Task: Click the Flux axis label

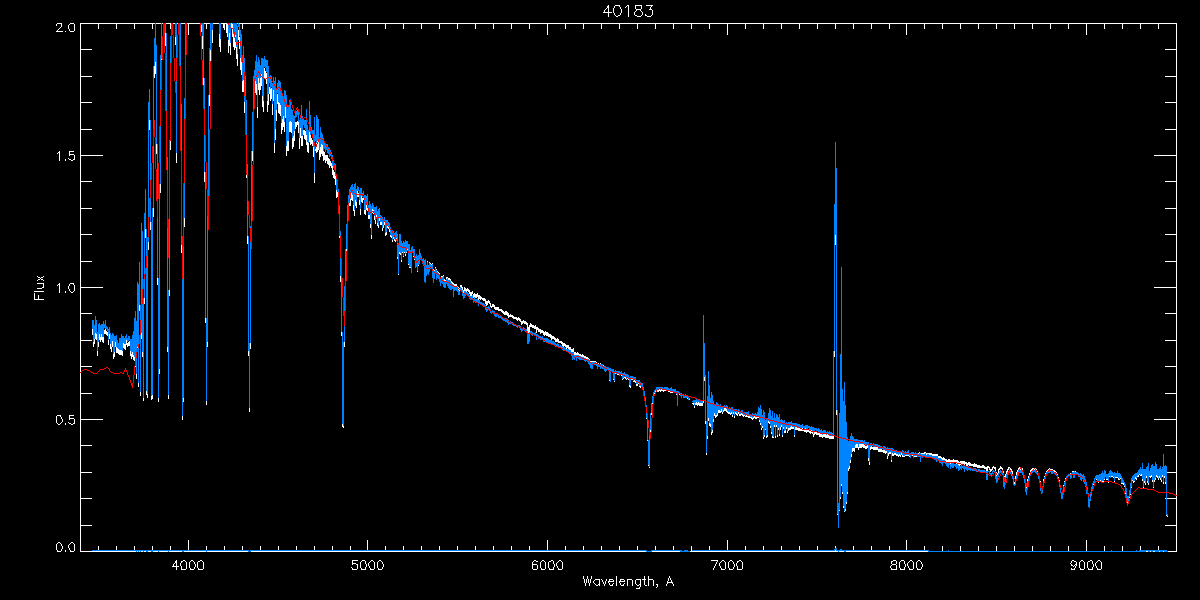Action: coord(39,287)
